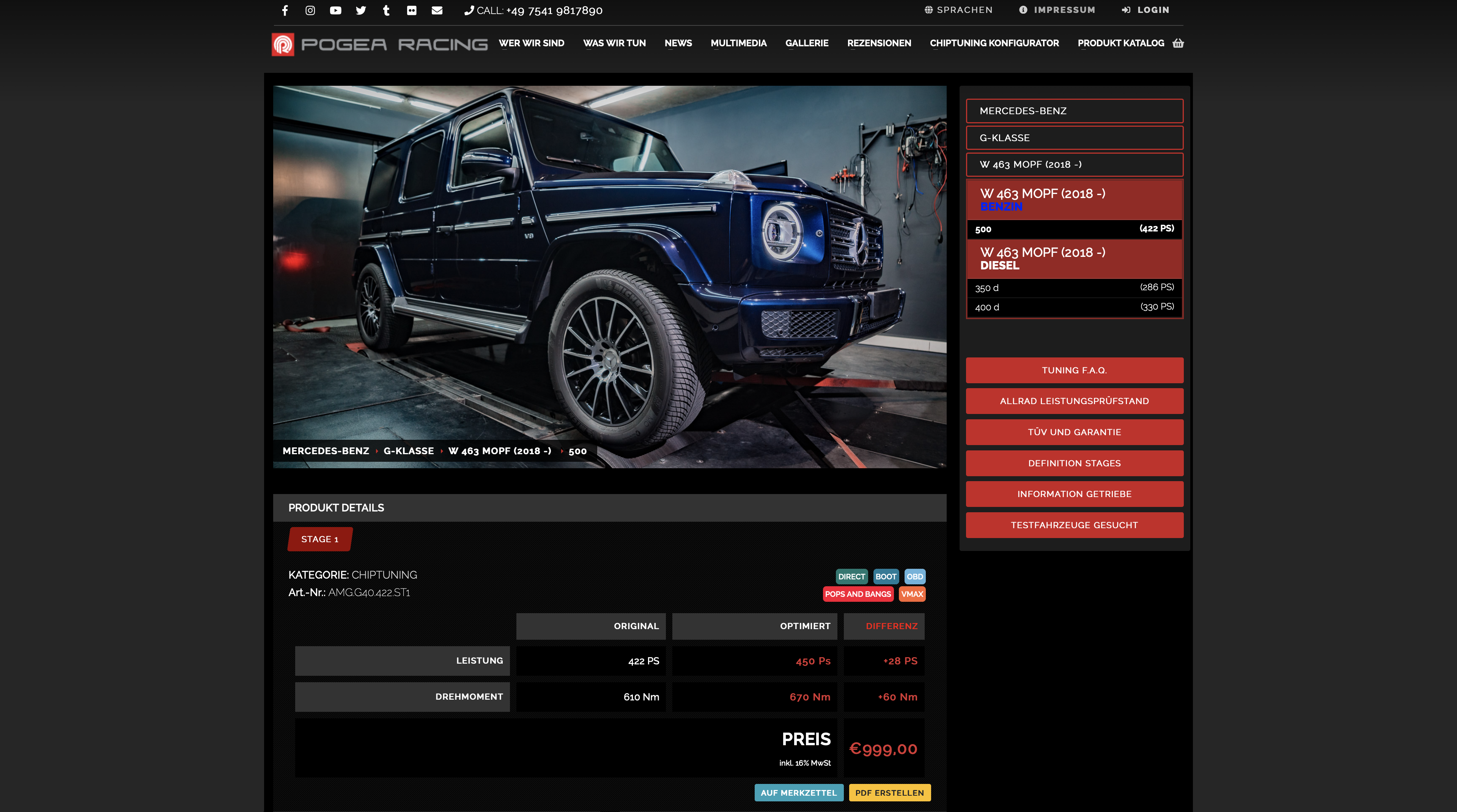
Task: Open the Rezensionen menu item
Action: [879, 43]
